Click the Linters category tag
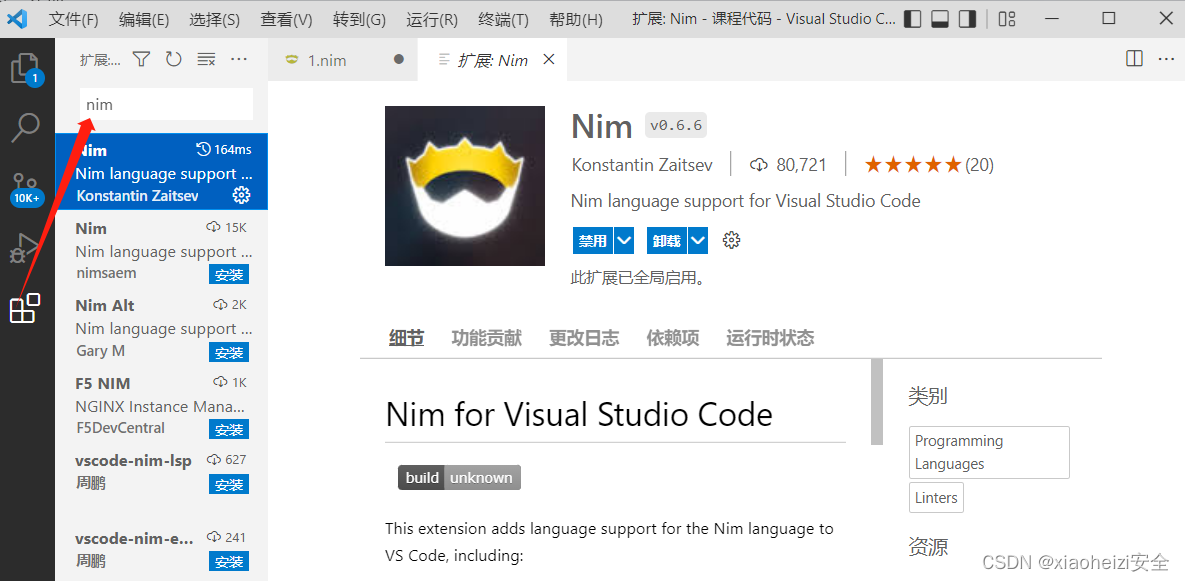Screen dimensions: 1185x581 936,498
